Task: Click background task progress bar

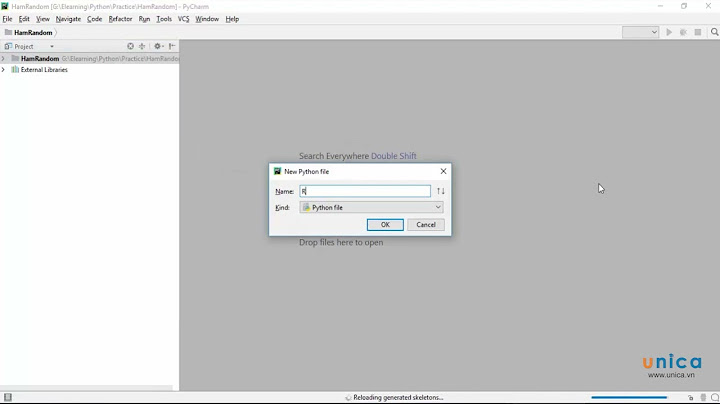Action: (629, 398)
